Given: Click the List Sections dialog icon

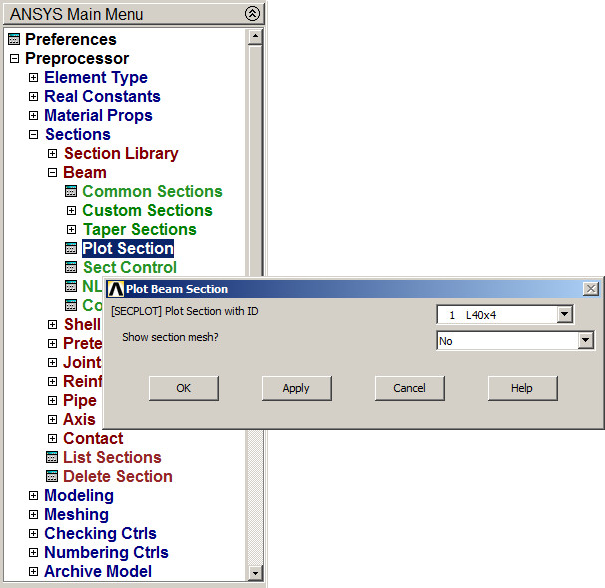Looking at the screenshot, I should click(x=52, y=458).
